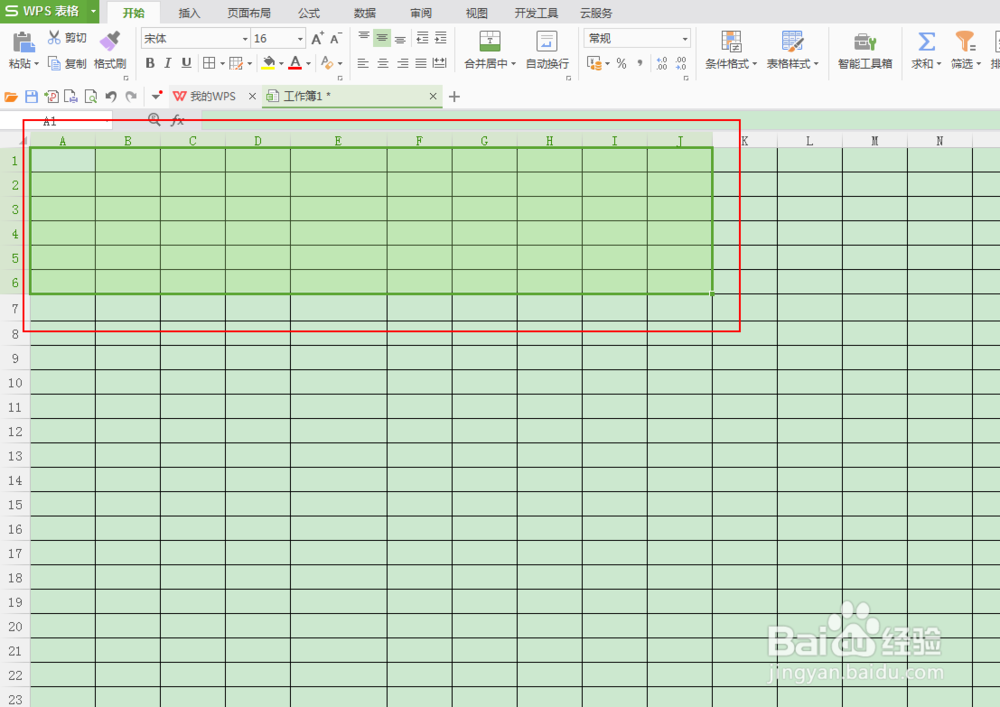Align text to bottom of cell

pyautogui.click(x=401, y=38)
